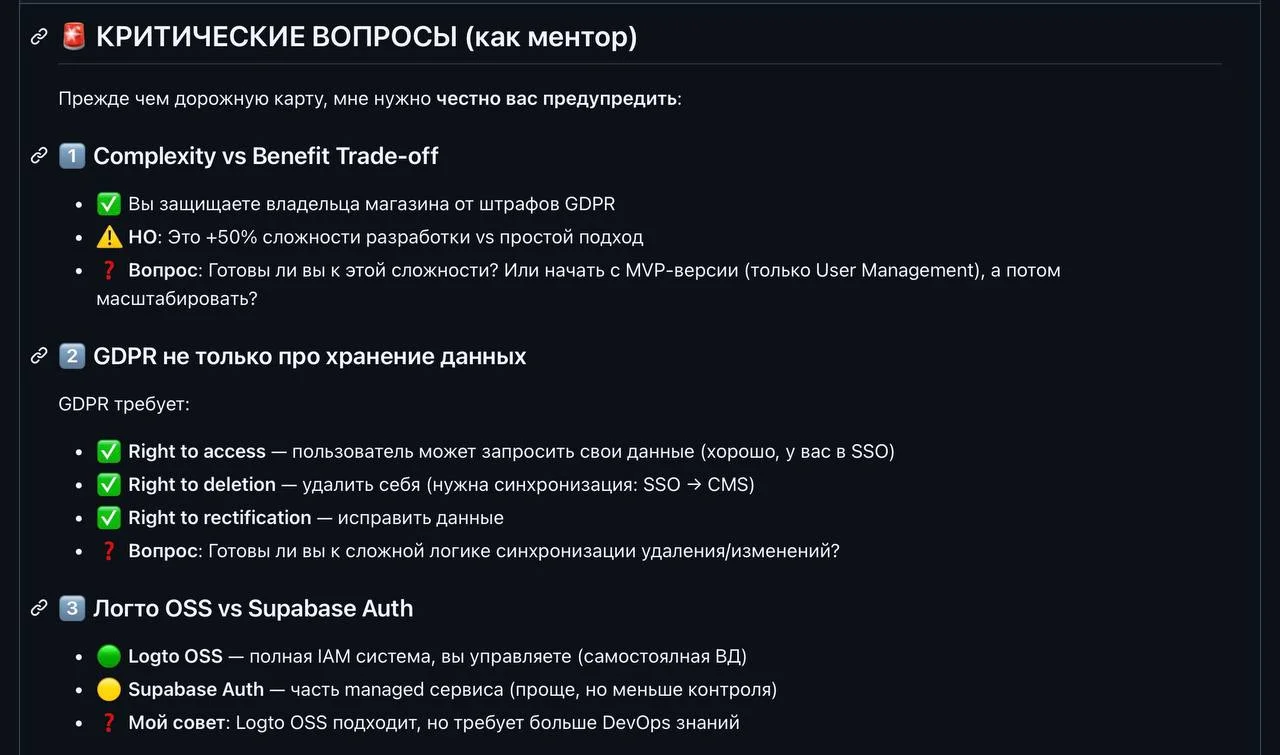Click the green checkmark beside Right to deletion
The width and height of the screenshot is (1280, 755).
(x=109, y=484)
